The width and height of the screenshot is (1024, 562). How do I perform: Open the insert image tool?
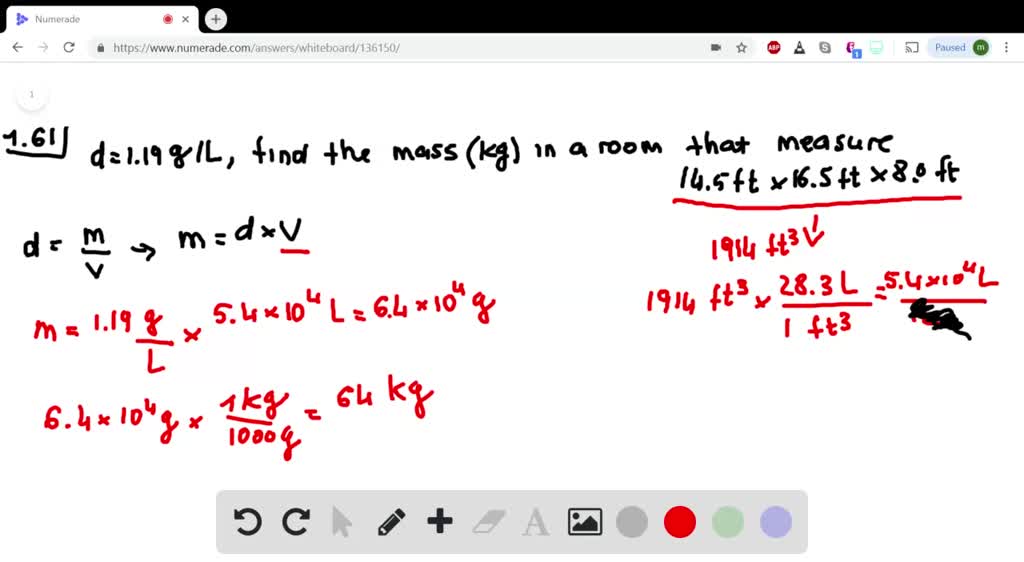click(584, 522)
